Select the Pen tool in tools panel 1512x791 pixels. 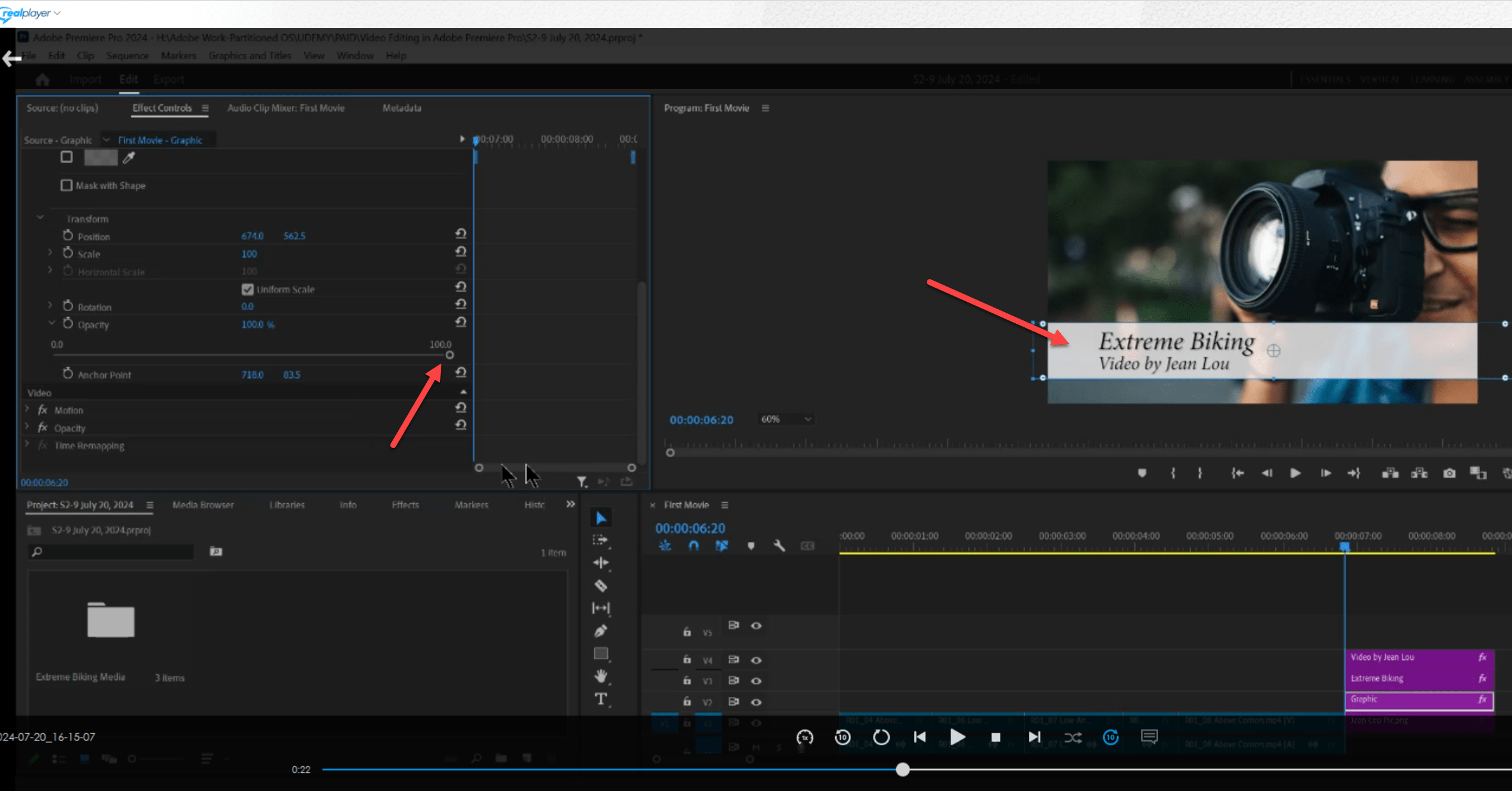click(600, 631)
